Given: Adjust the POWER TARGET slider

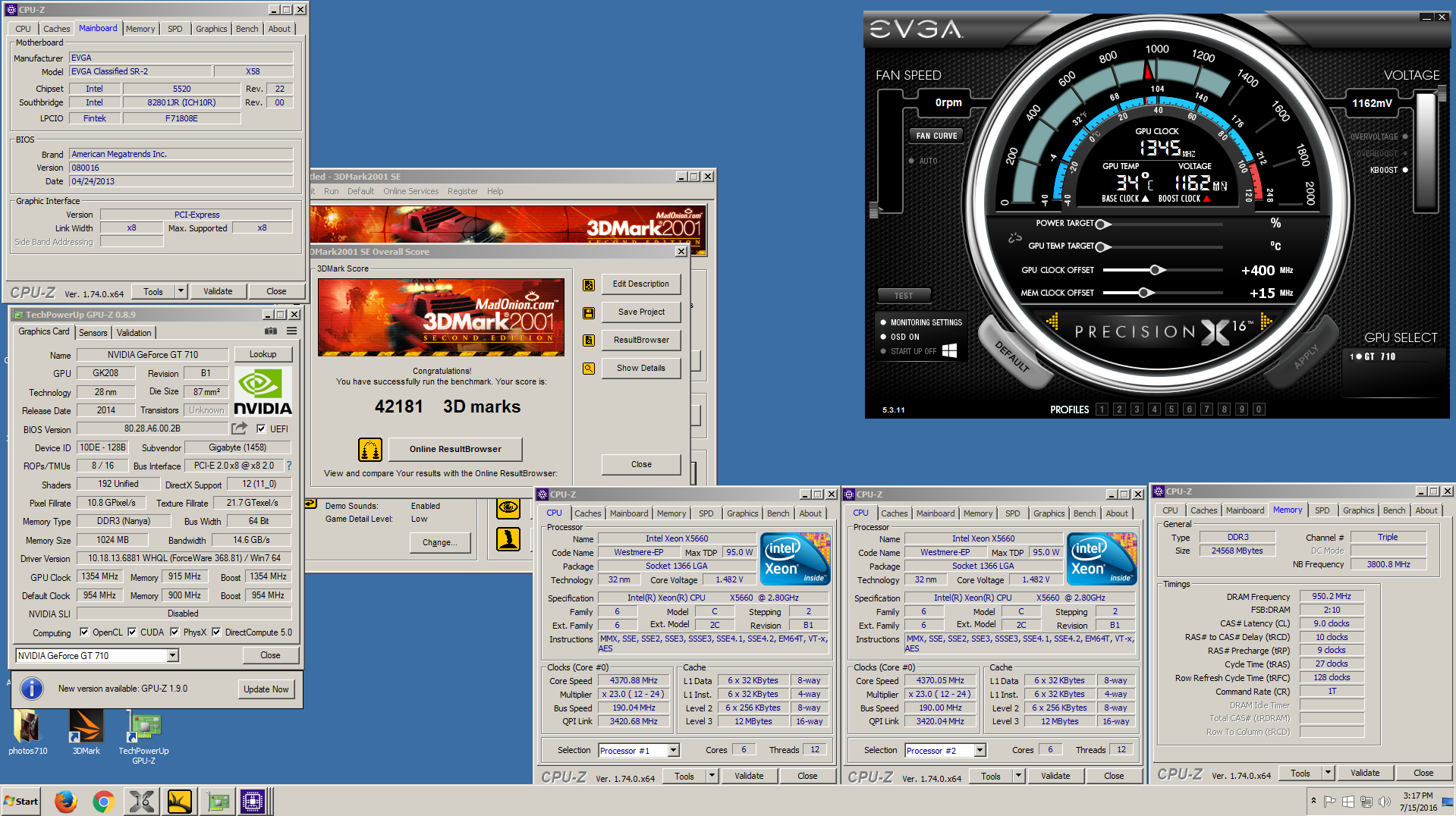Looking at the screenshot, I should pyautogui.click(x=1102, y=224).
